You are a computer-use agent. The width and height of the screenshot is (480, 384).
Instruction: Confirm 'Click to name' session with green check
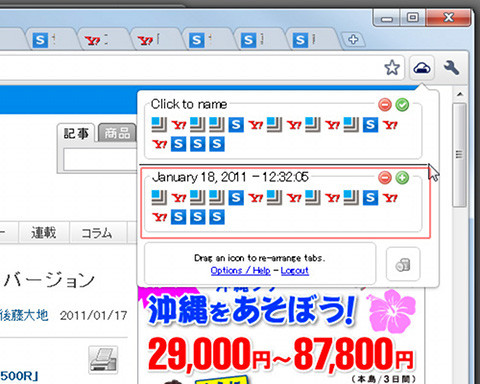tap(402, 105)
